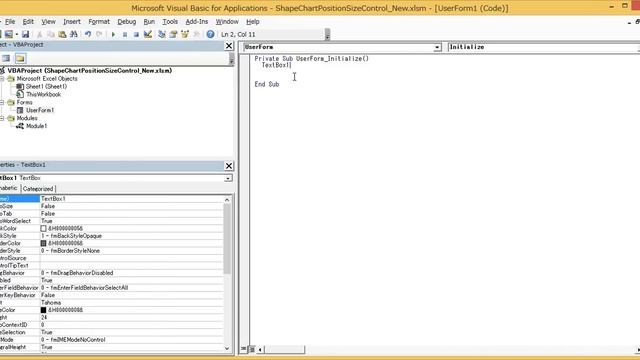This screenshot has width=640, height=360.
Task: Open the Initialize procedure combo box
Action: [x=544, y=47]
